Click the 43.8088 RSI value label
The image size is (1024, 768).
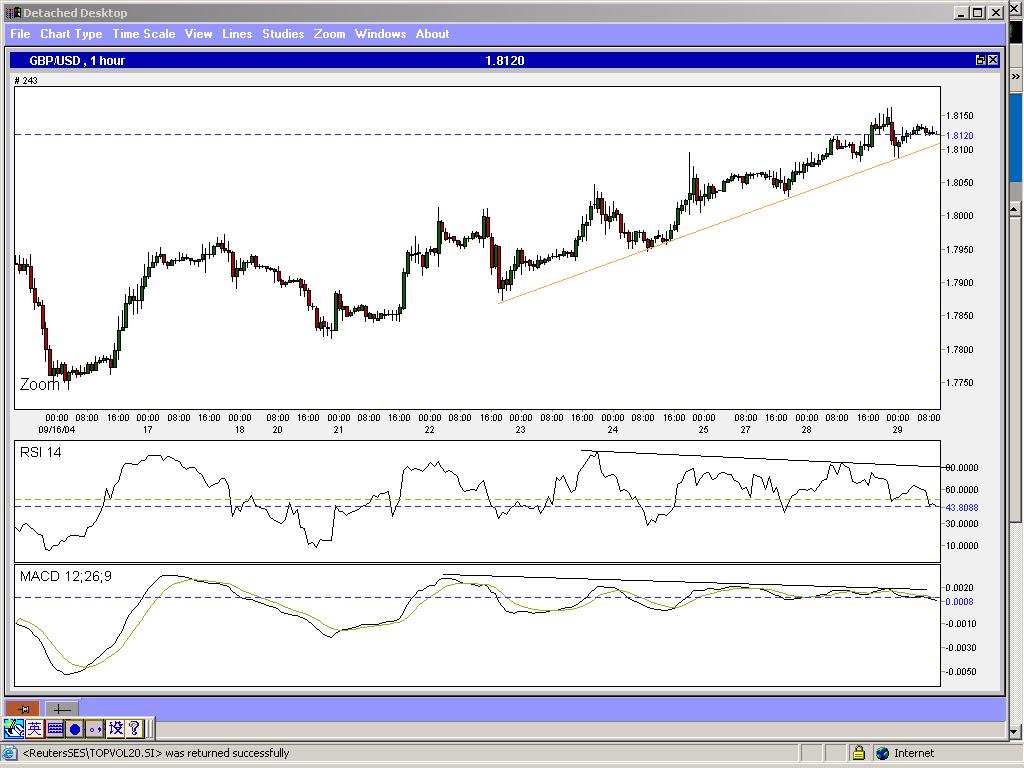tap(962, 507)
